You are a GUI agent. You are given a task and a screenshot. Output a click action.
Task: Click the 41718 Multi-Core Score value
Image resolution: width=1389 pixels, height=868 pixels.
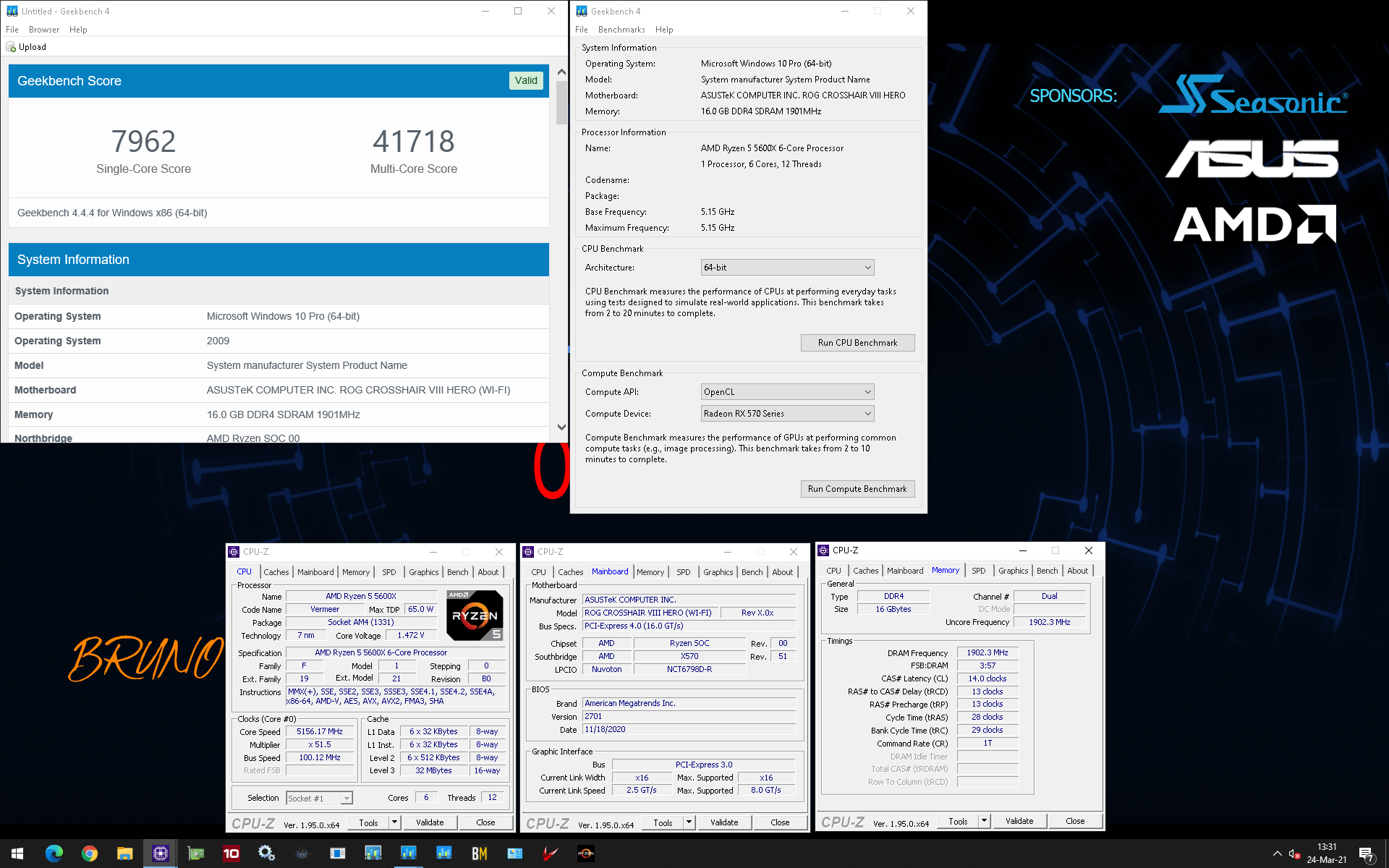point(414,141)
